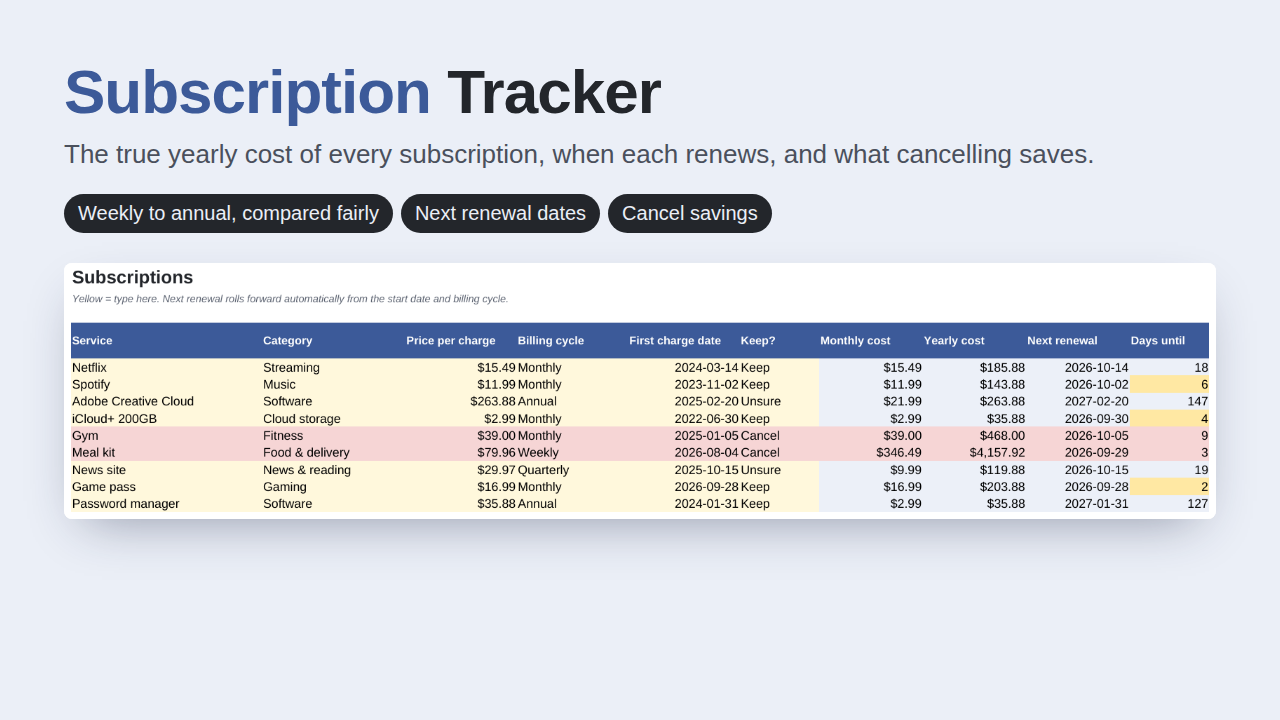The width and height of the screenshot is (1280, 720).
Task: Click the 'Monthly cost' column header
Action: coord(871,341)
